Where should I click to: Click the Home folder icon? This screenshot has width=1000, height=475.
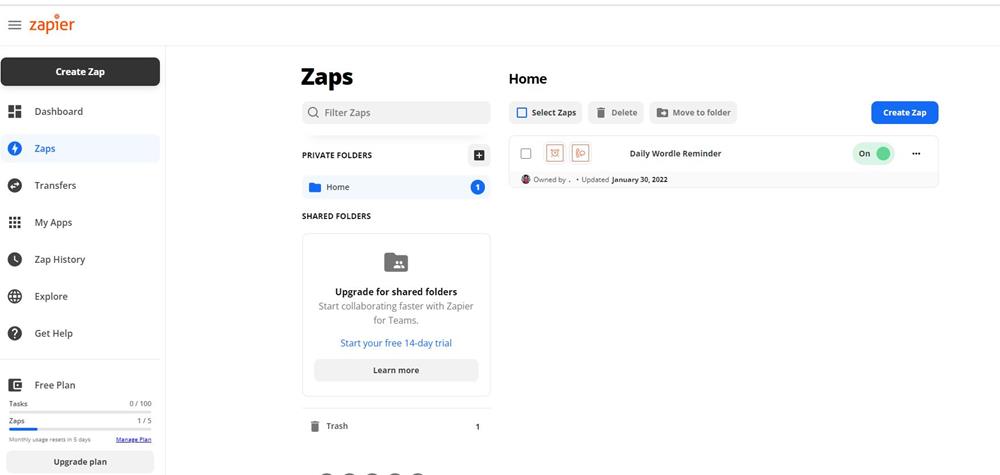pos(314,187)
